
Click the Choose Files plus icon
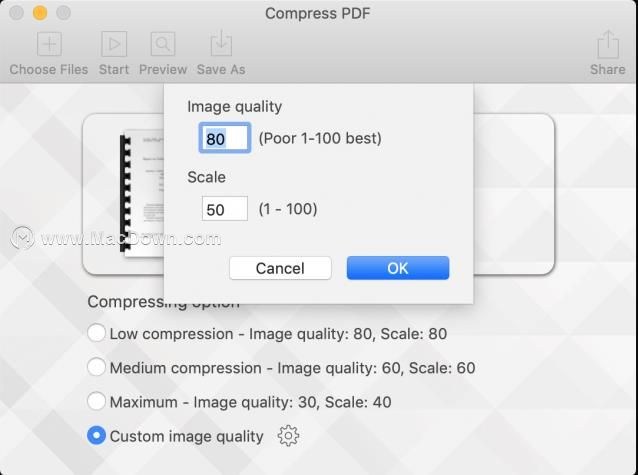(x=49, y=44)
